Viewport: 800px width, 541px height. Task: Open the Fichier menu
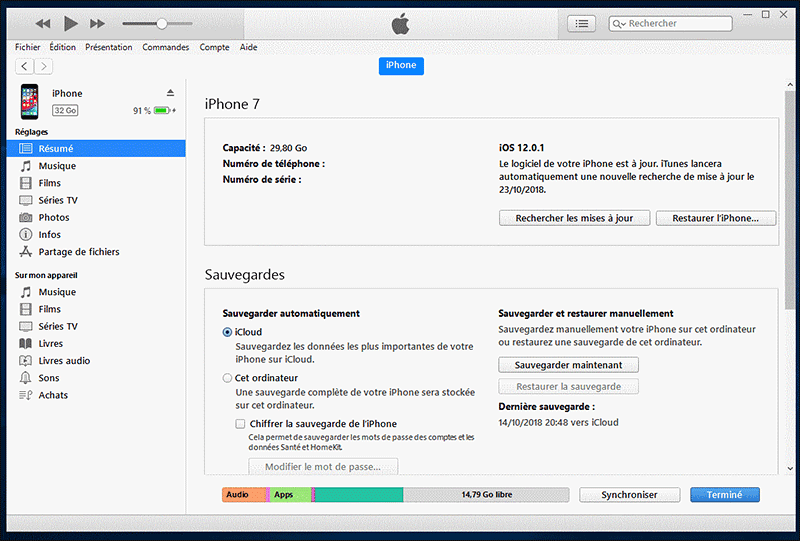(x=28, y=47)
